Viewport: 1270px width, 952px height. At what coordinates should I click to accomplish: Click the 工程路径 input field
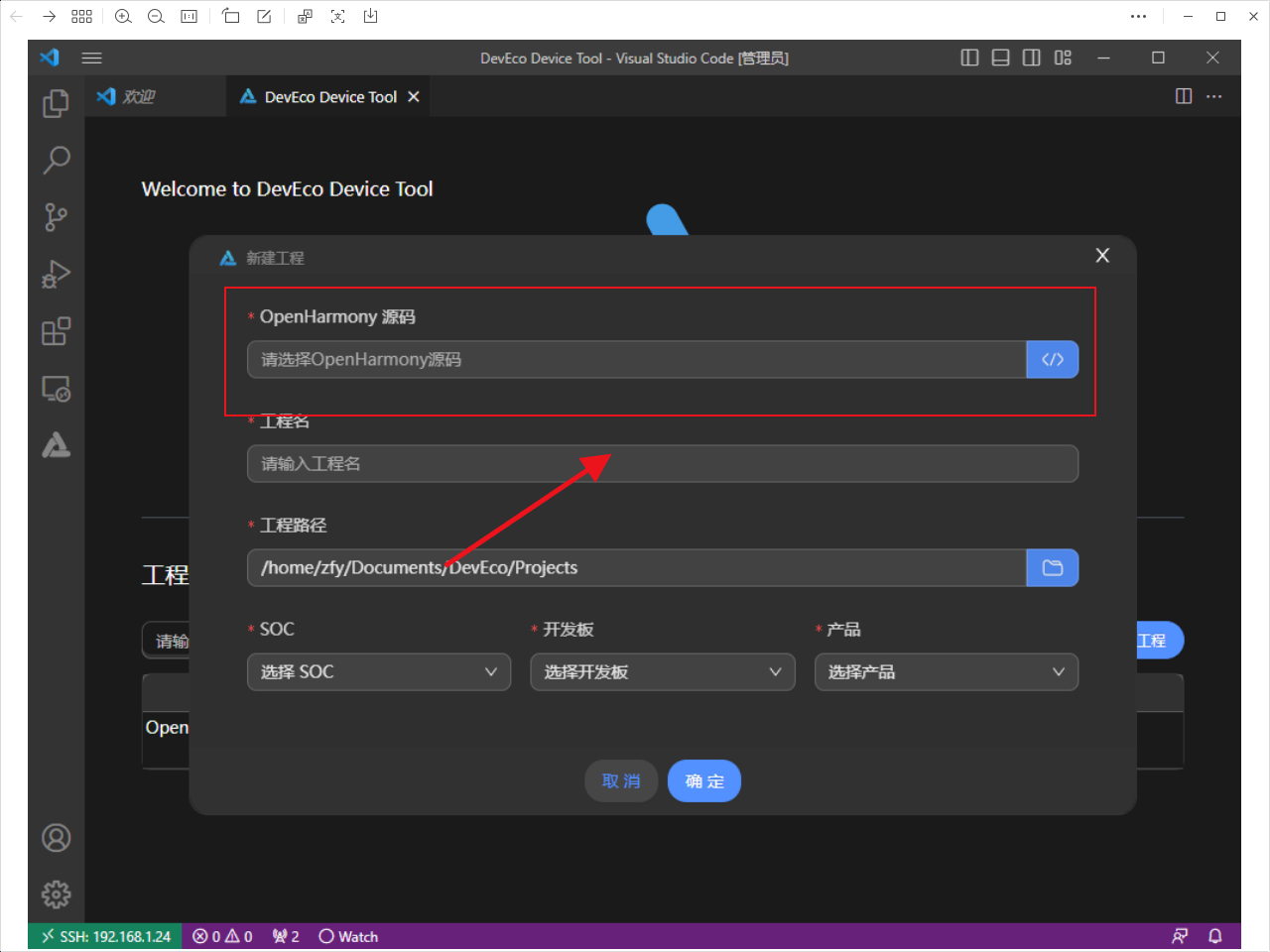tap(636, 567)
